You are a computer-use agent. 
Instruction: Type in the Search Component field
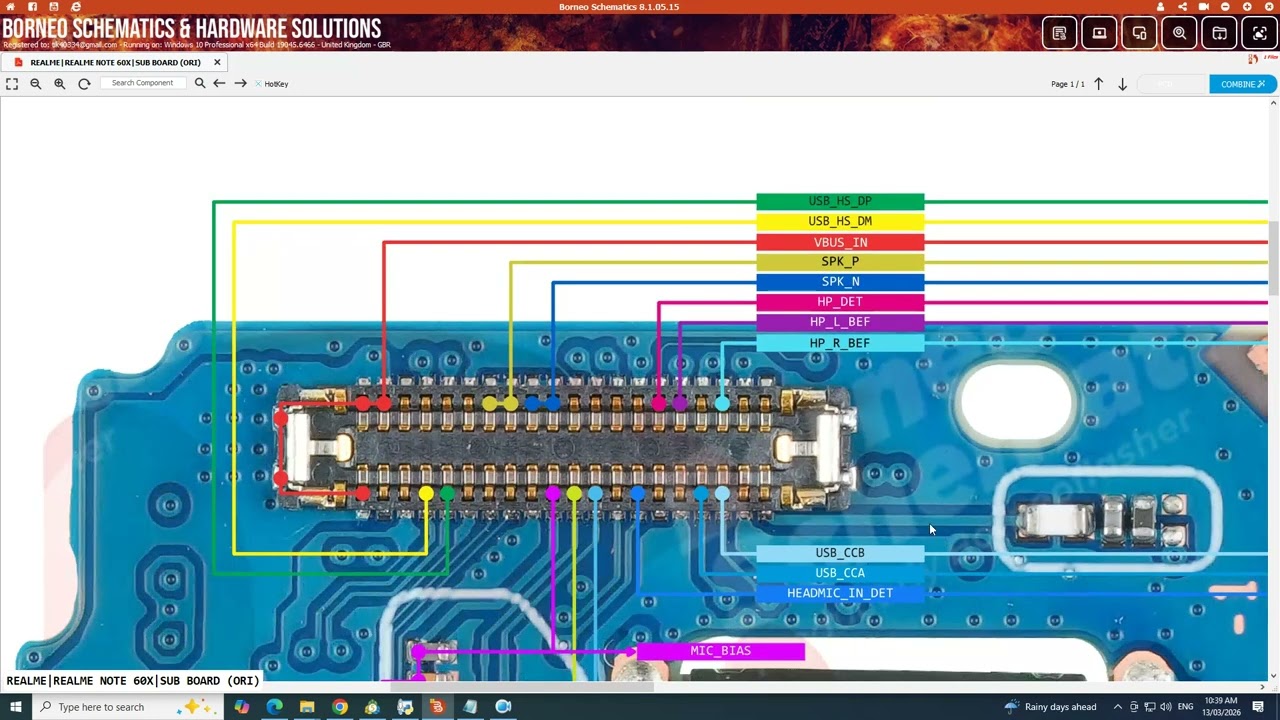pyautogui.click(x=143, y=83)
